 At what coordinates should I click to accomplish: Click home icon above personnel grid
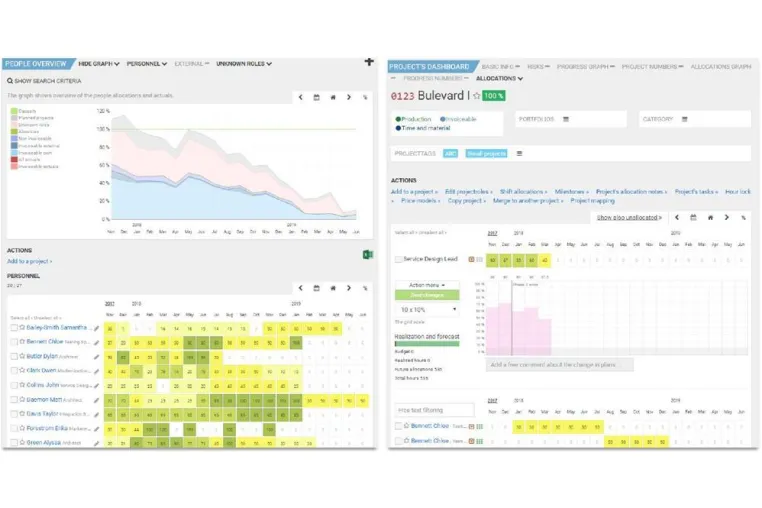[x=333, y=288]
